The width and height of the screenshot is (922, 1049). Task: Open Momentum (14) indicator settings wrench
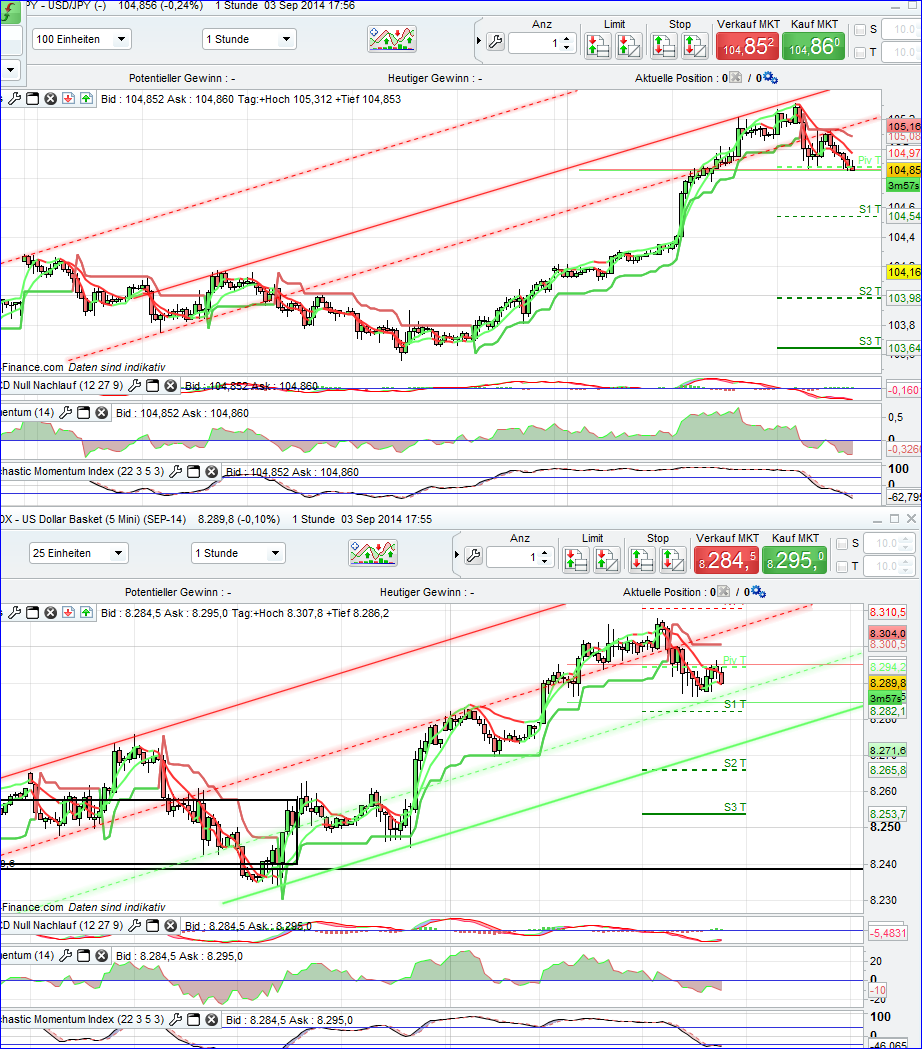coord(64,414)
